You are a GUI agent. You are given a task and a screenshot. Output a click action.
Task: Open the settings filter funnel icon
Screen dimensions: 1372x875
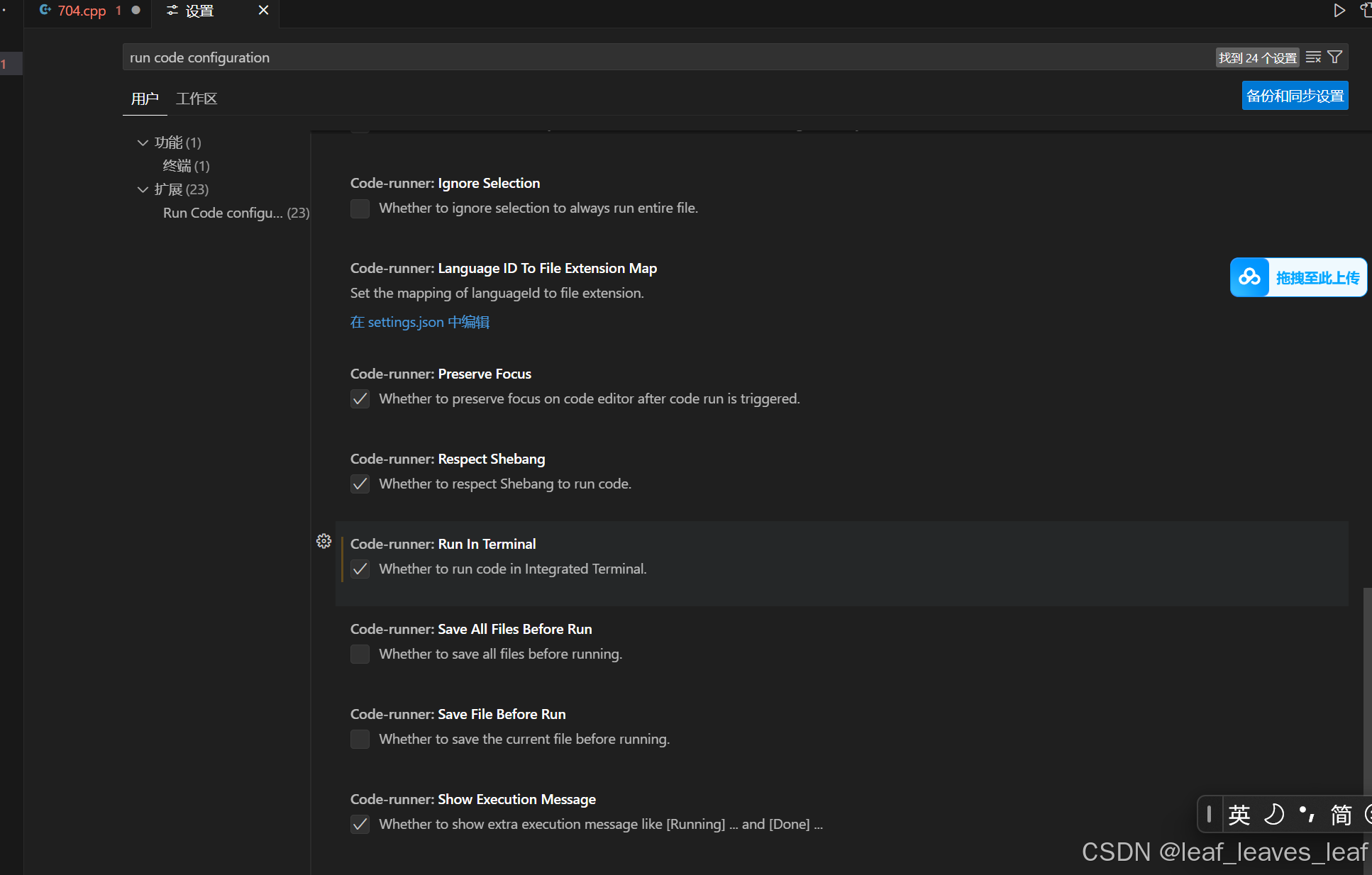pyautogui.click(x=1334, y=57)
